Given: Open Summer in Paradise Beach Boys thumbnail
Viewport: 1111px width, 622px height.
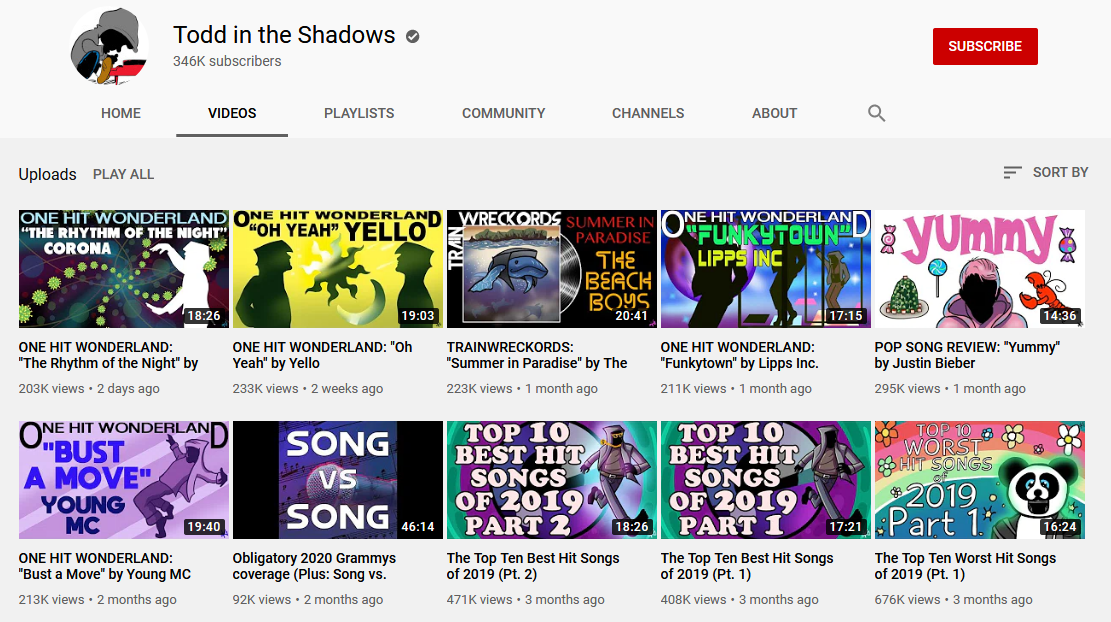Looking at the screenshot, I should click(x=552, y=268).
